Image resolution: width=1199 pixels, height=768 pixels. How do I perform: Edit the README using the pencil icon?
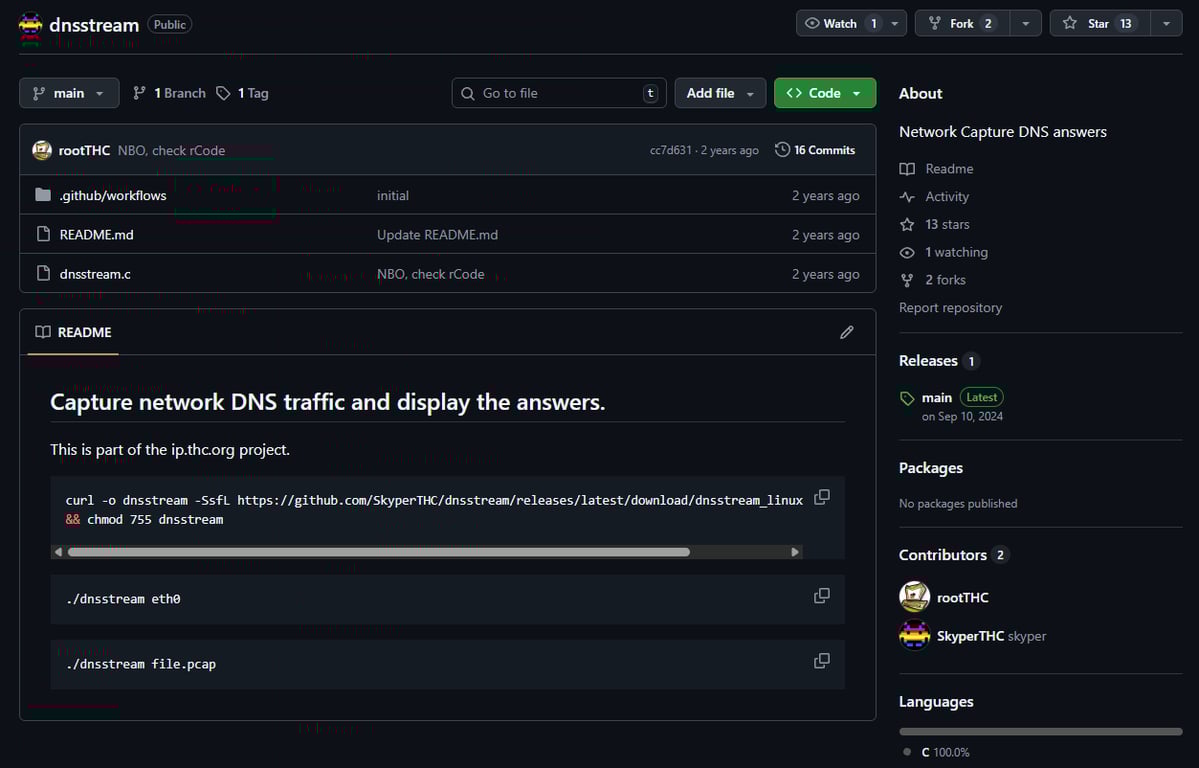(846, 332)
